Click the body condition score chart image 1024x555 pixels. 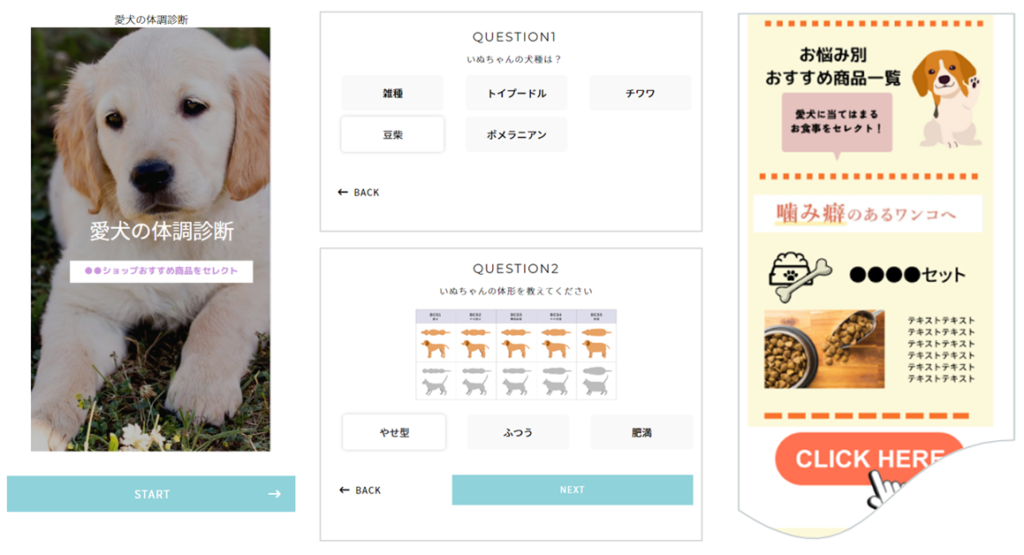click(516, 355)
